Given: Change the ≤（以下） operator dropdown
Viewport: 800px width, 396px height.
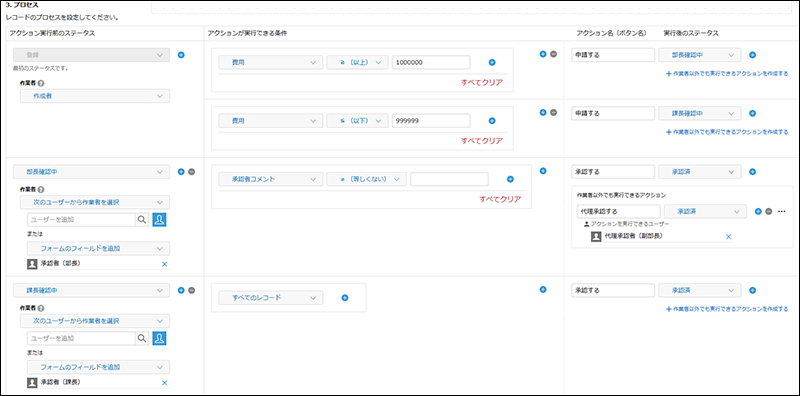Looking at the screenshot, I should (x=358, y=121).
